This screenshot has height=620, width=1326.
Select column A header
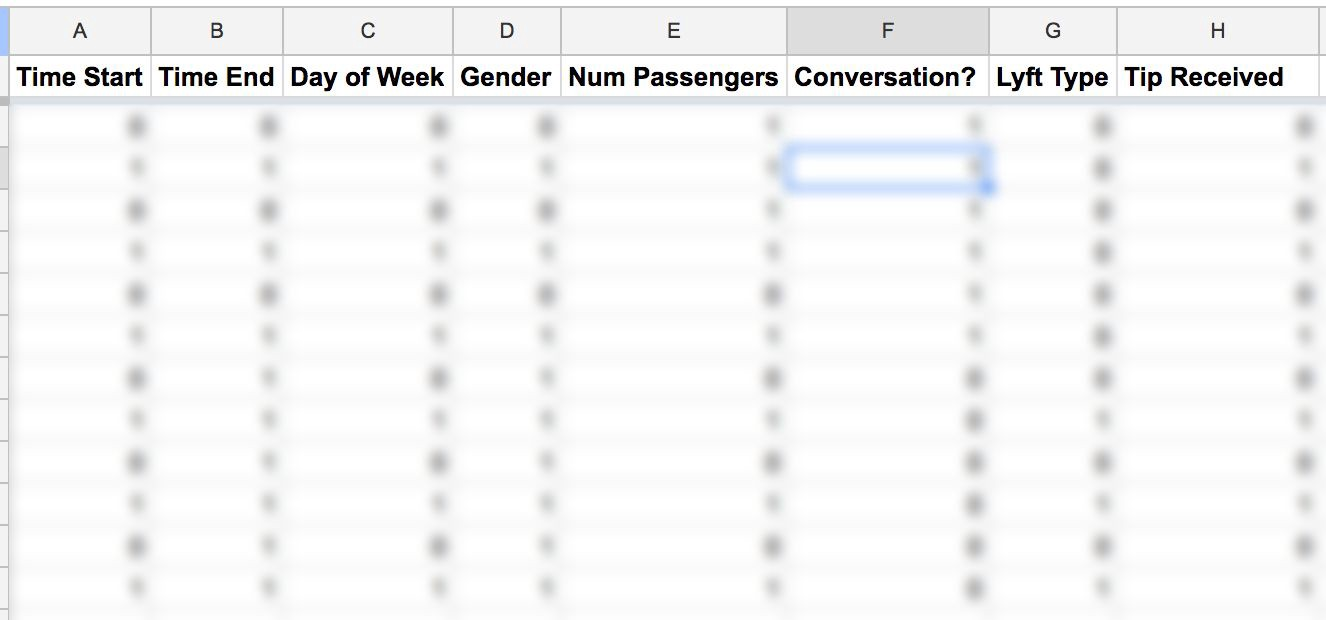tap(80, 31)
